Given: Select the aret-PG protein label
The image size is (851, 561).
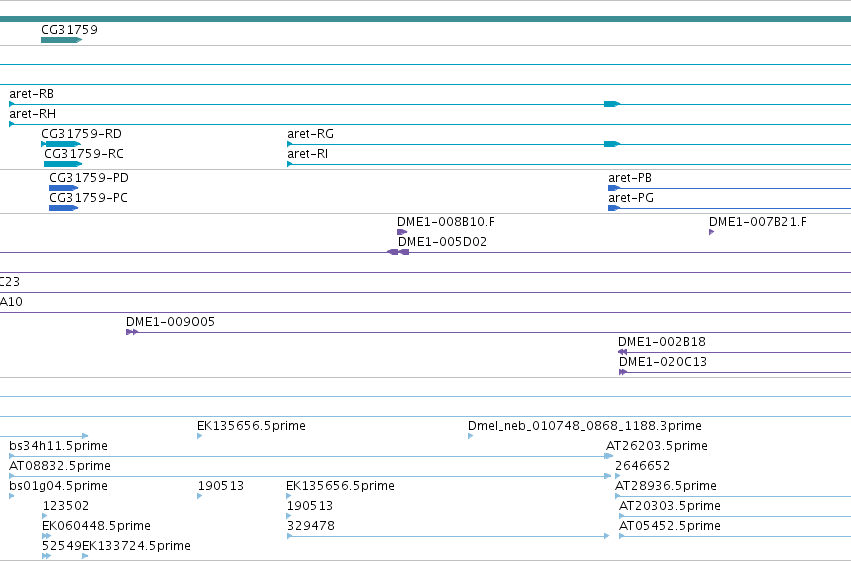Looking at the screenshot, I should 631,198.
